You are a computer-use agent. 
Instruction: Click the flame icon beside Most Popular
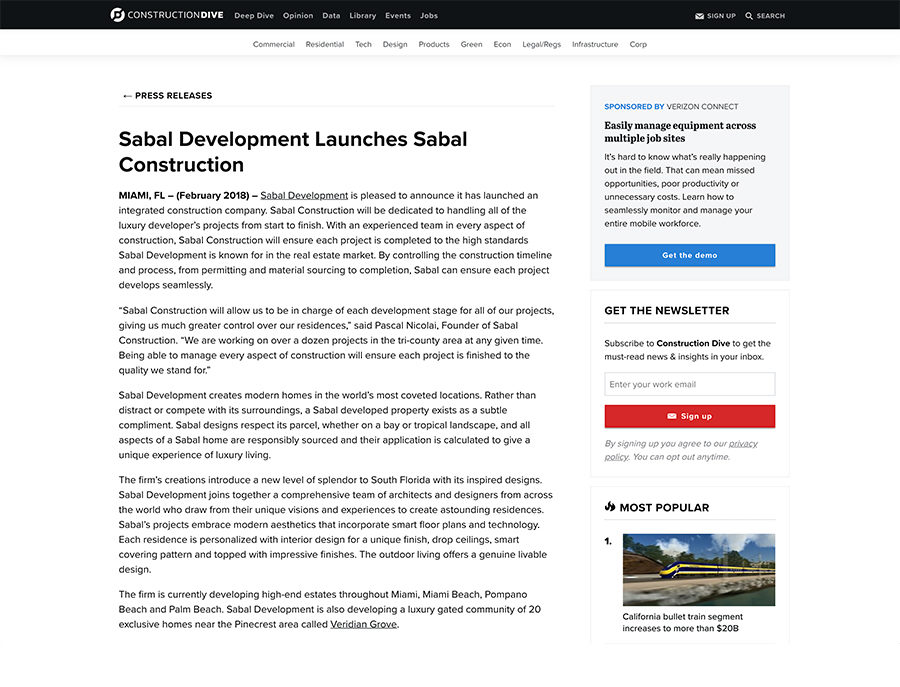tap(610, 507)
